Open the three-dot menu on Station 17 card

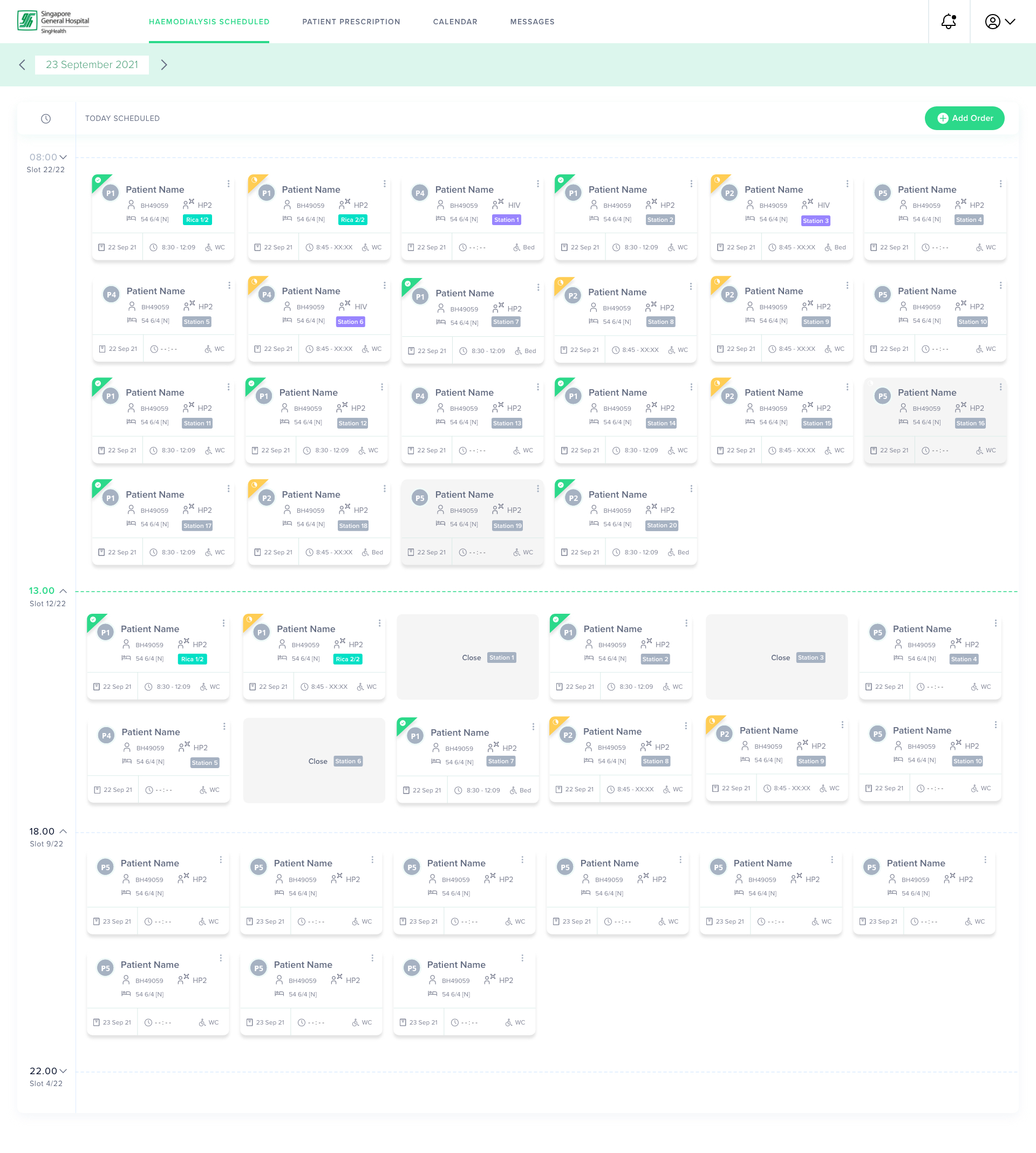pos(229,489)
